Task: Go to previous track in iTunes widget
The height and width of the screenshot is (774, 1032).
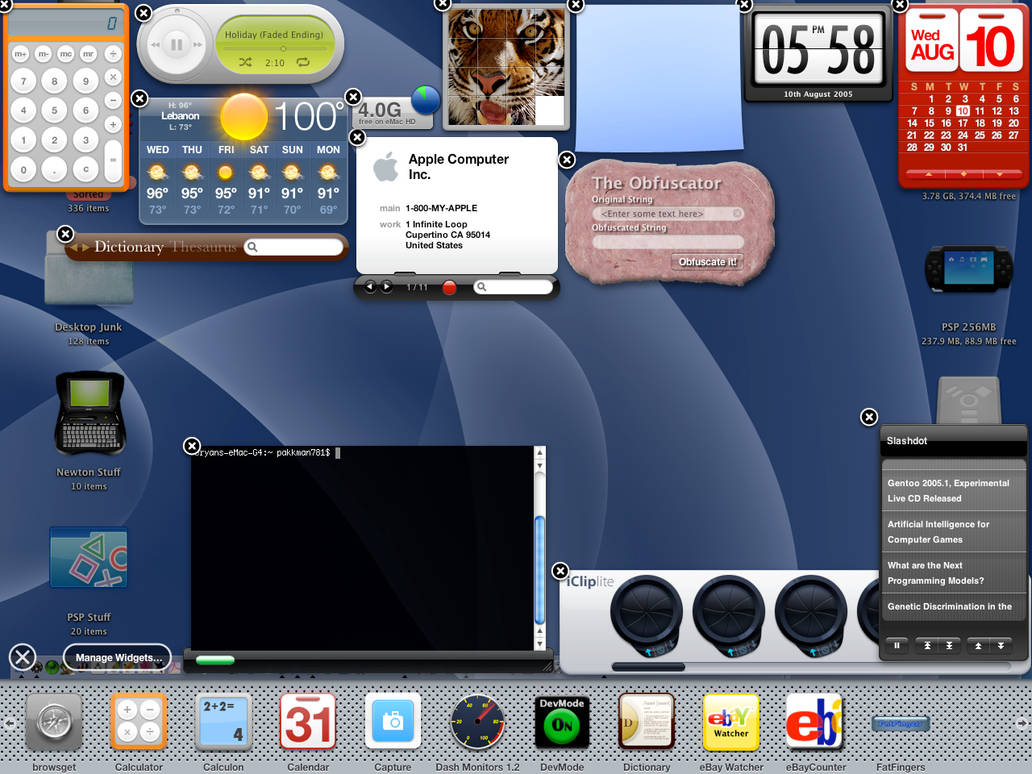Action: (x=155, y=45)
